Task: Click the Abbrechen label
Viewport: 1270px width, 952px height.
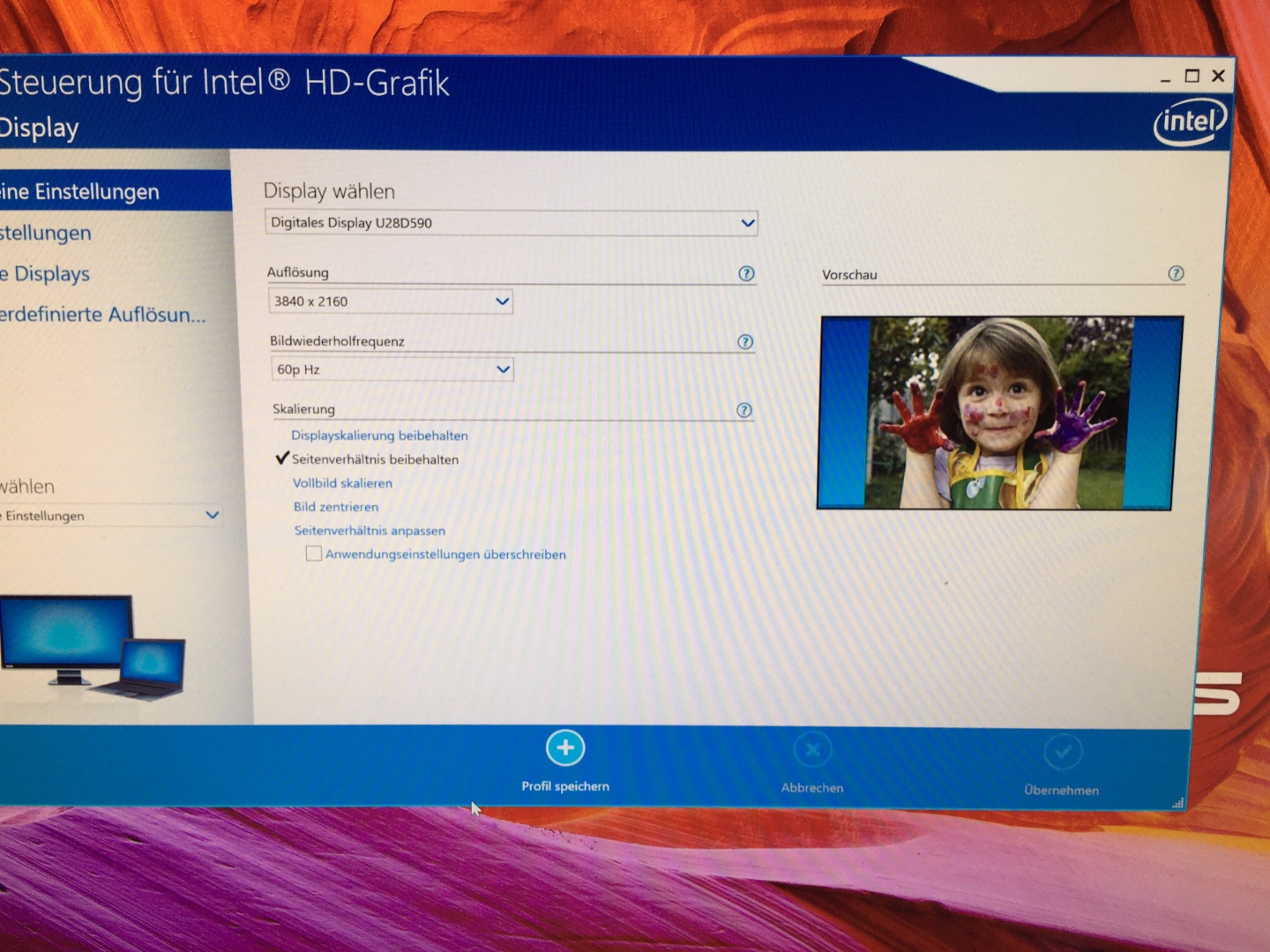Action: [812, 788]
